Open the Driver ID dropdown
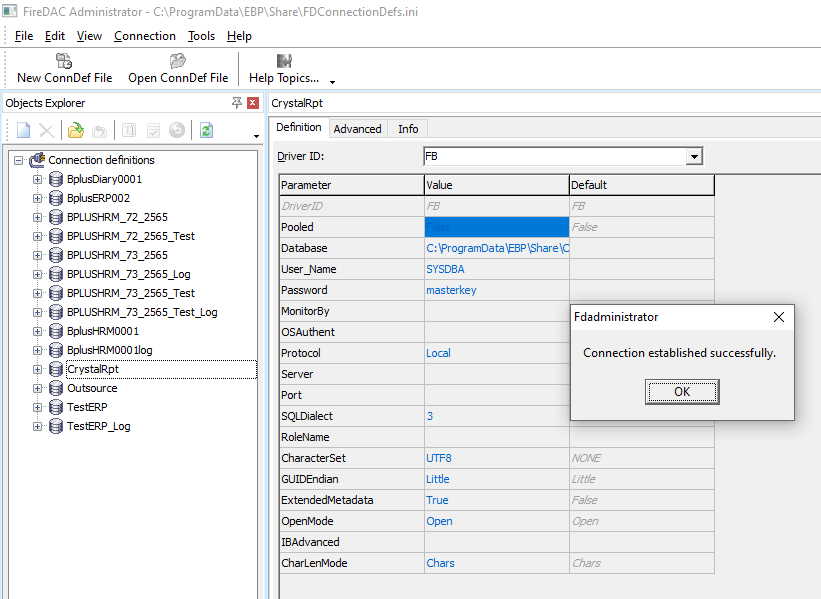The width and height of the screenshot is (821, 599). coord(693,157)
